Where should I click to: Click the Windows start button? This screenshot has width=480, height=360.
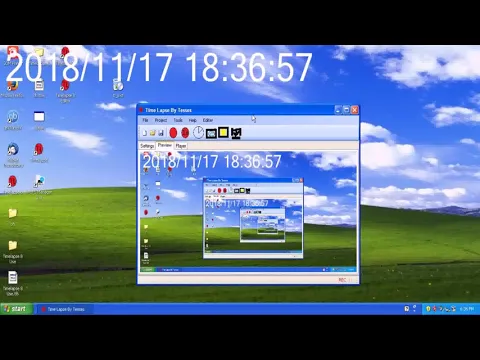tap(17, 309)
